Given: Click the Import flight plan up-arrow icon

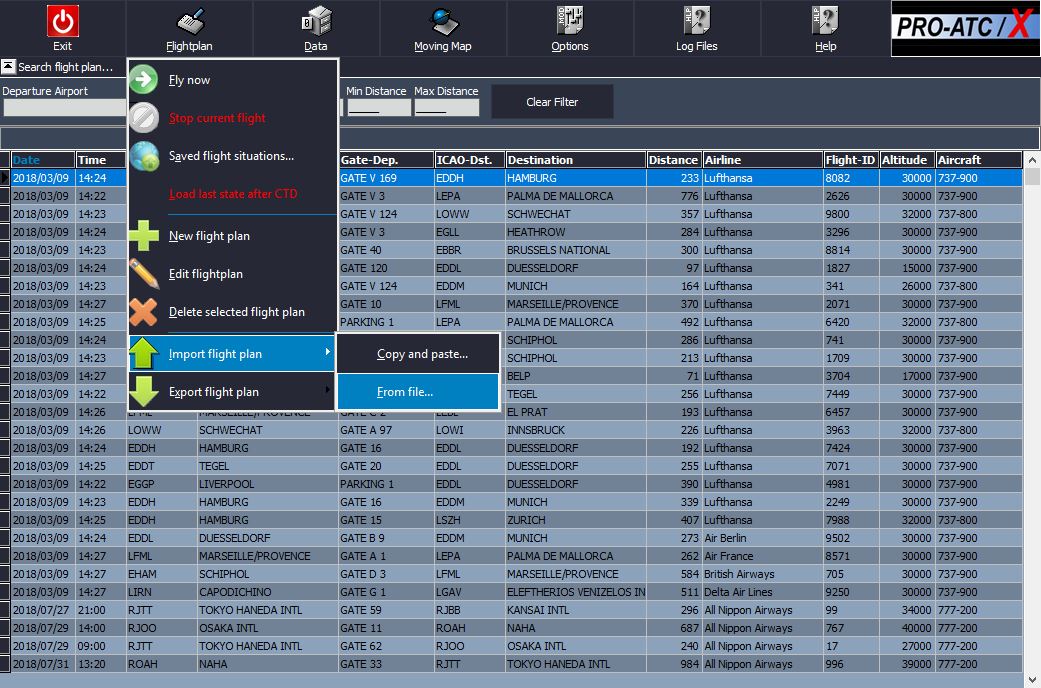Looking at the screenshot, I should (x=143, y=353).
